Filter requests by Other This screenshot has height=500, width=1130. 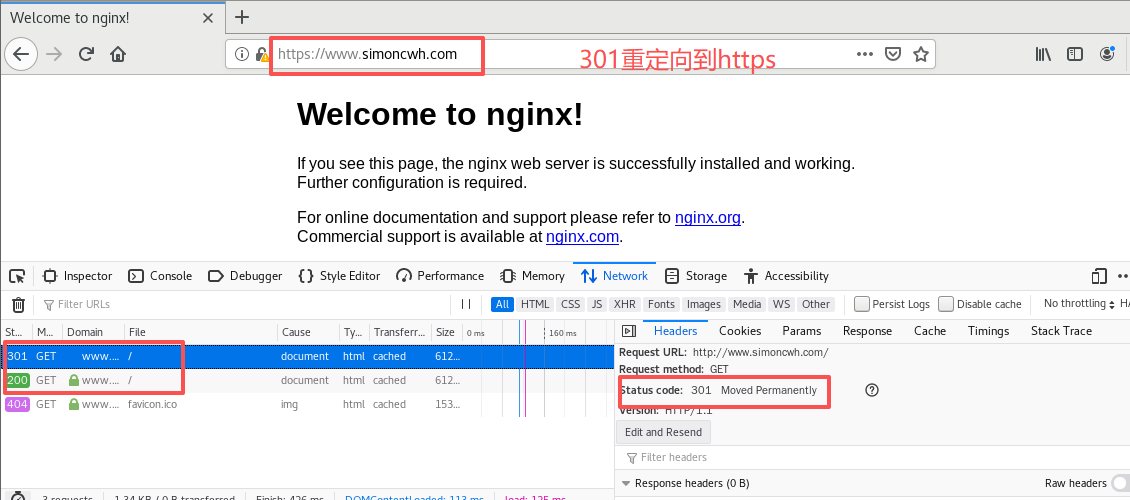click(816, 304)
